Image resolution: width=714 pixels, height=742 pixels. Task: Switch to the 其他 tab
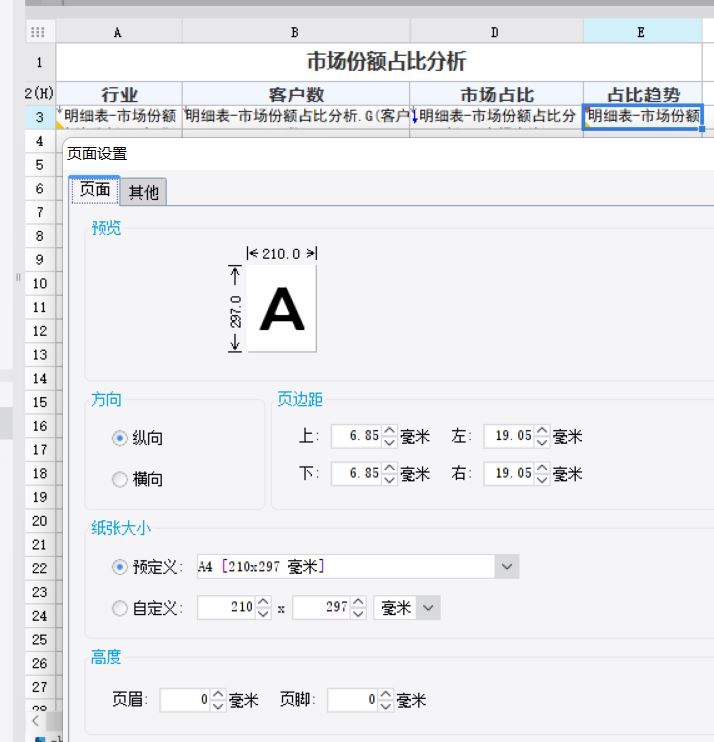[x=144, y=192]
